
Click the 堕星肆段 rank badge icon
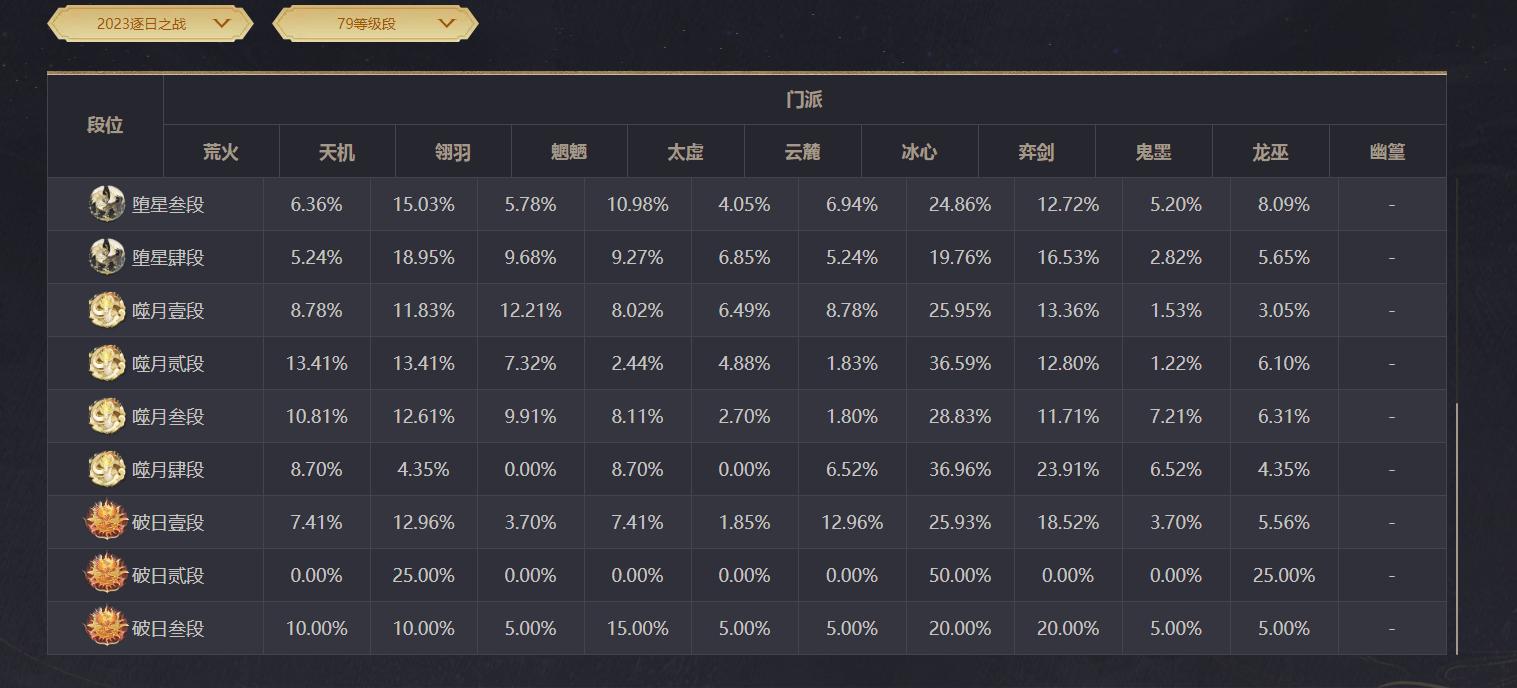tap(107, 257)
